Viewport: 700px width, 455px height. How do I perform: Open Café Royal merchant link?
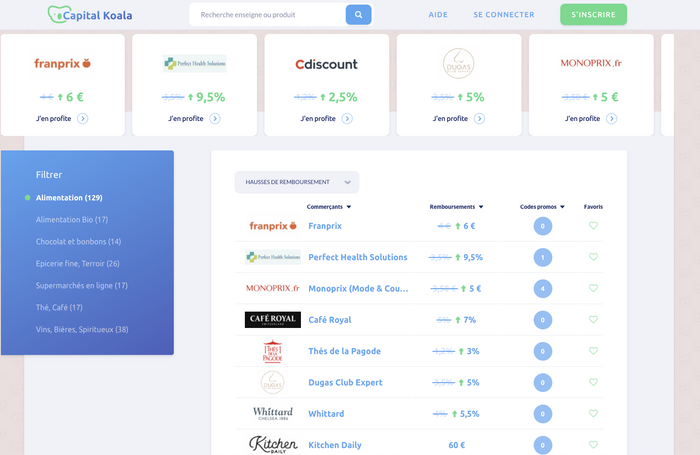pyautogui.click(x=330, y=320)
